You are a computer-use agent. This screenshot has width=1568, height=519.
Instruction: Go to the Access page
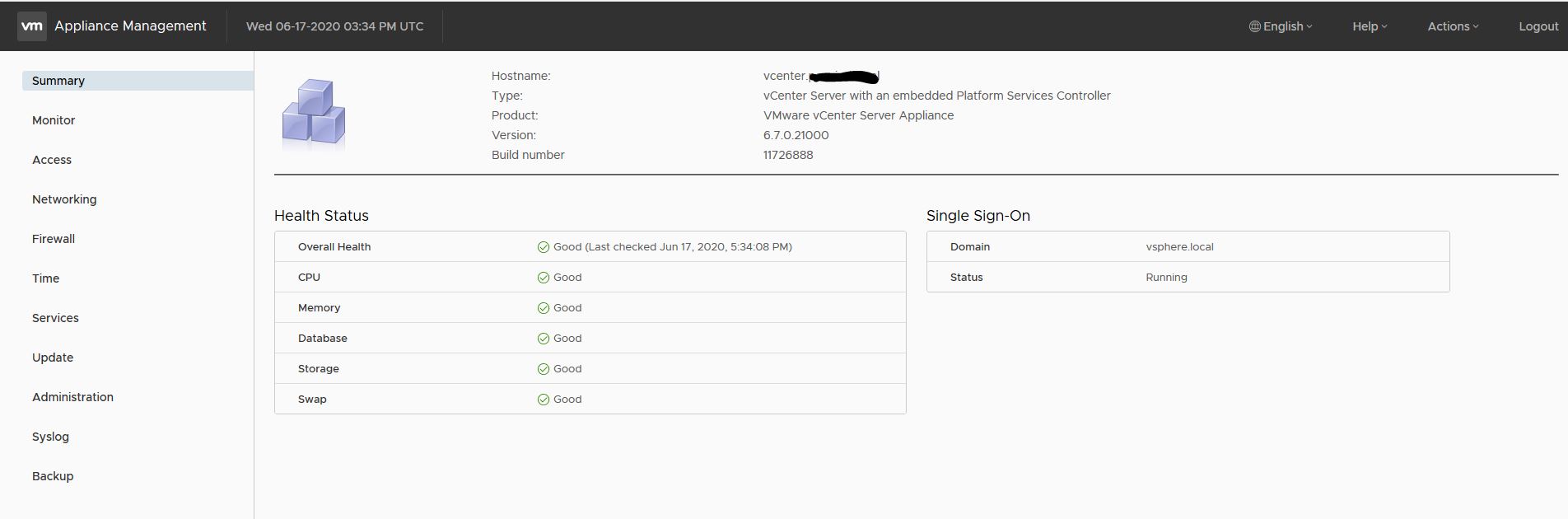52,160
